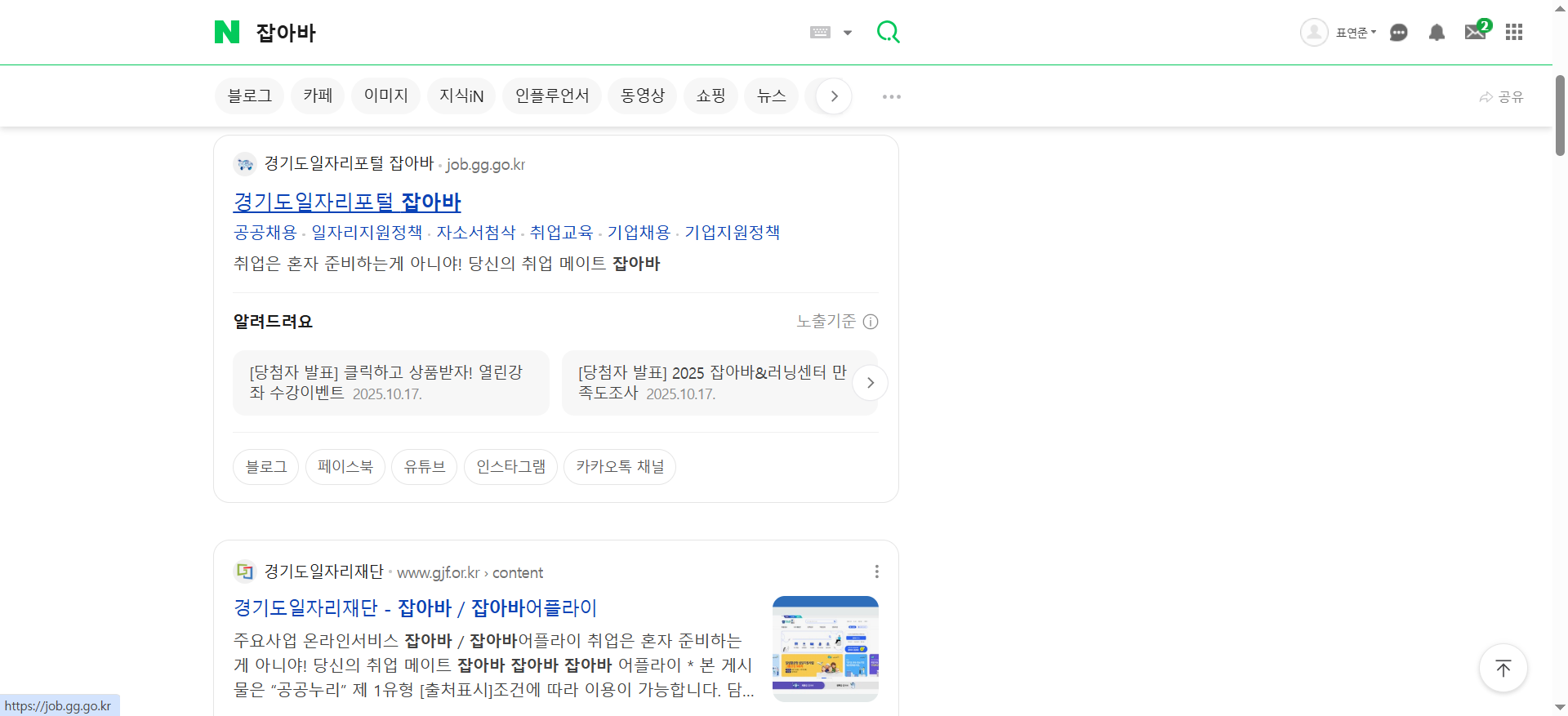This screenshot has height=716, width=1568.
Task: Open the profile menu for 표연준
Action: 1356,33
